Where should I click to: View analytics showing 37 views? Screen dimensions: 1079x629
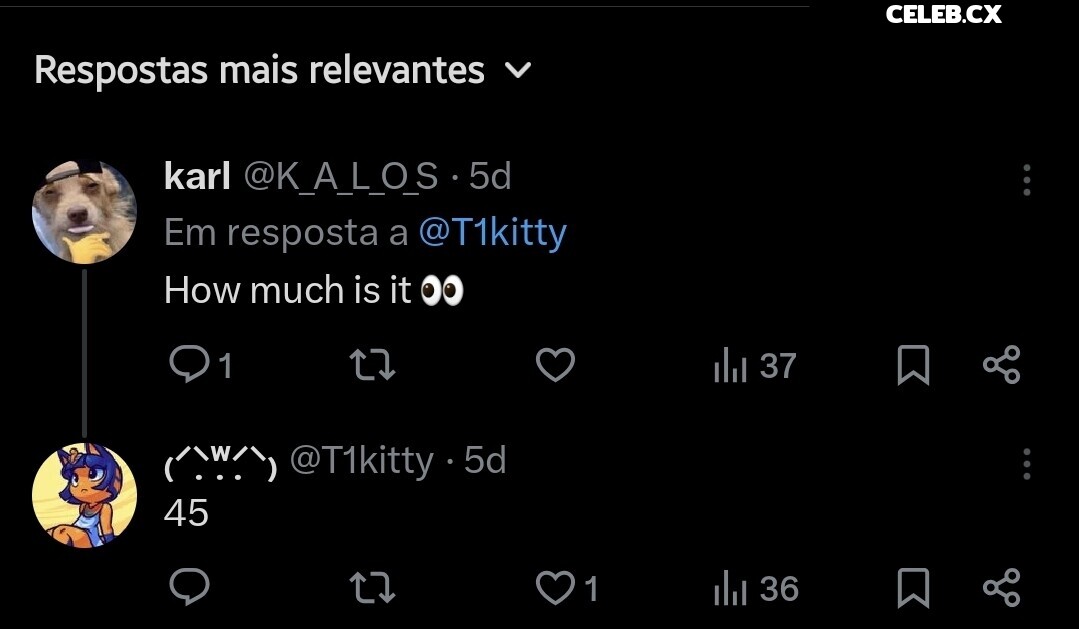[755, 367]
